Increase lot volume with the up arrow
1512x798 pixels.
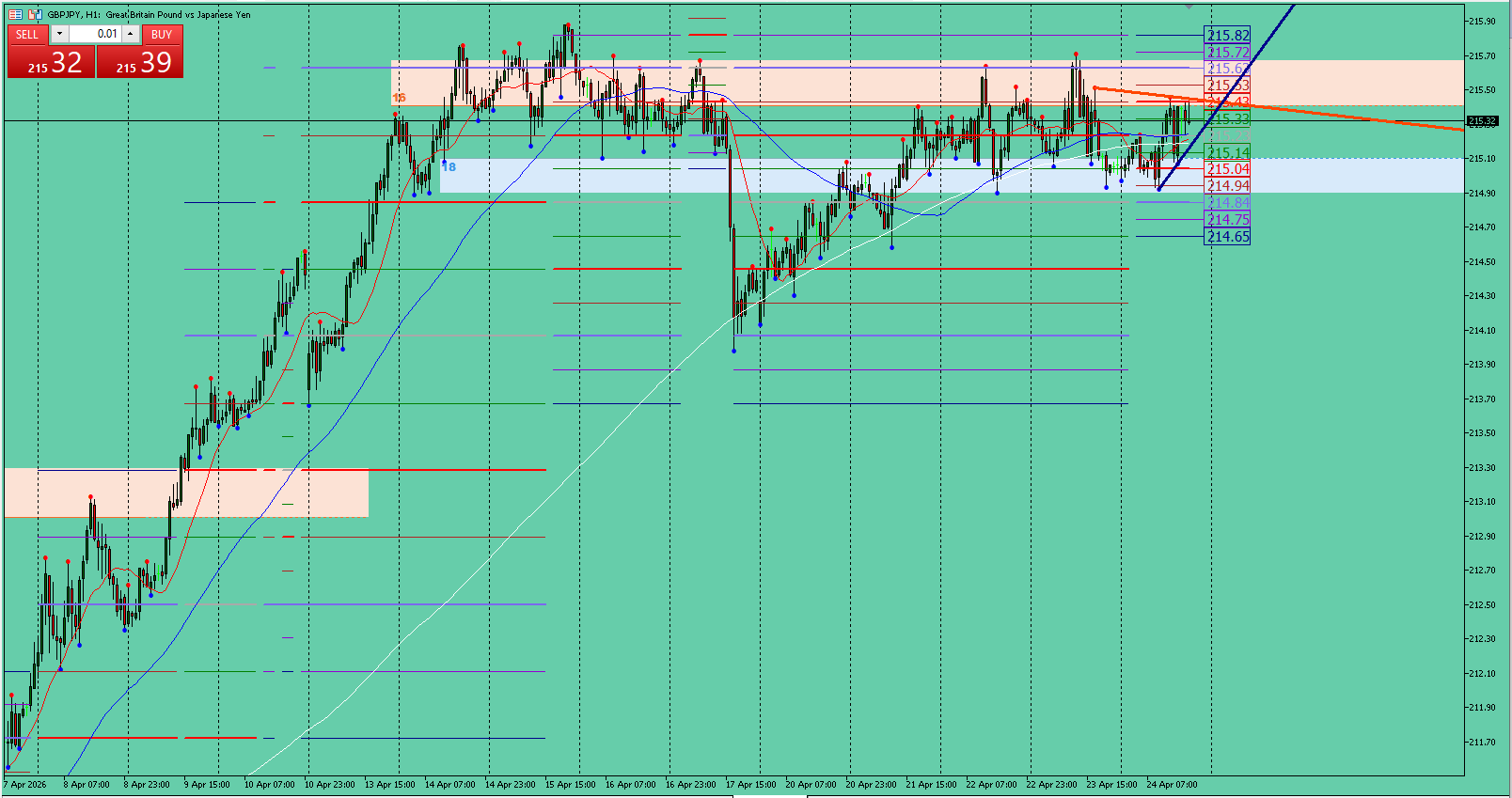point(131,34)
